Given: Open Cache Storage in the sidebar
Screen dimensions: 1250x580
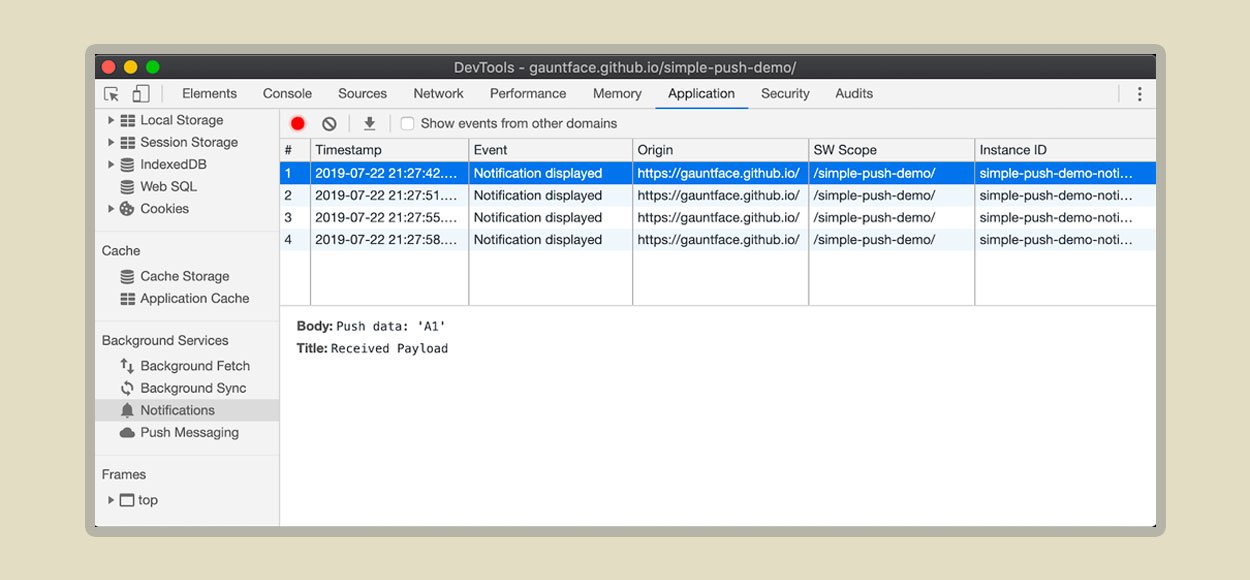Looking at the screenshot, I should (x=185, y=276).
